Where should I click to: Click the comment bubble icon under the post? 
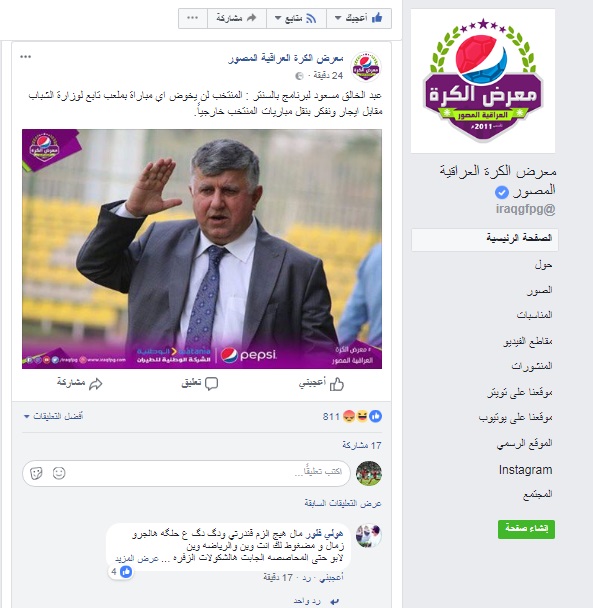(211, 384)
